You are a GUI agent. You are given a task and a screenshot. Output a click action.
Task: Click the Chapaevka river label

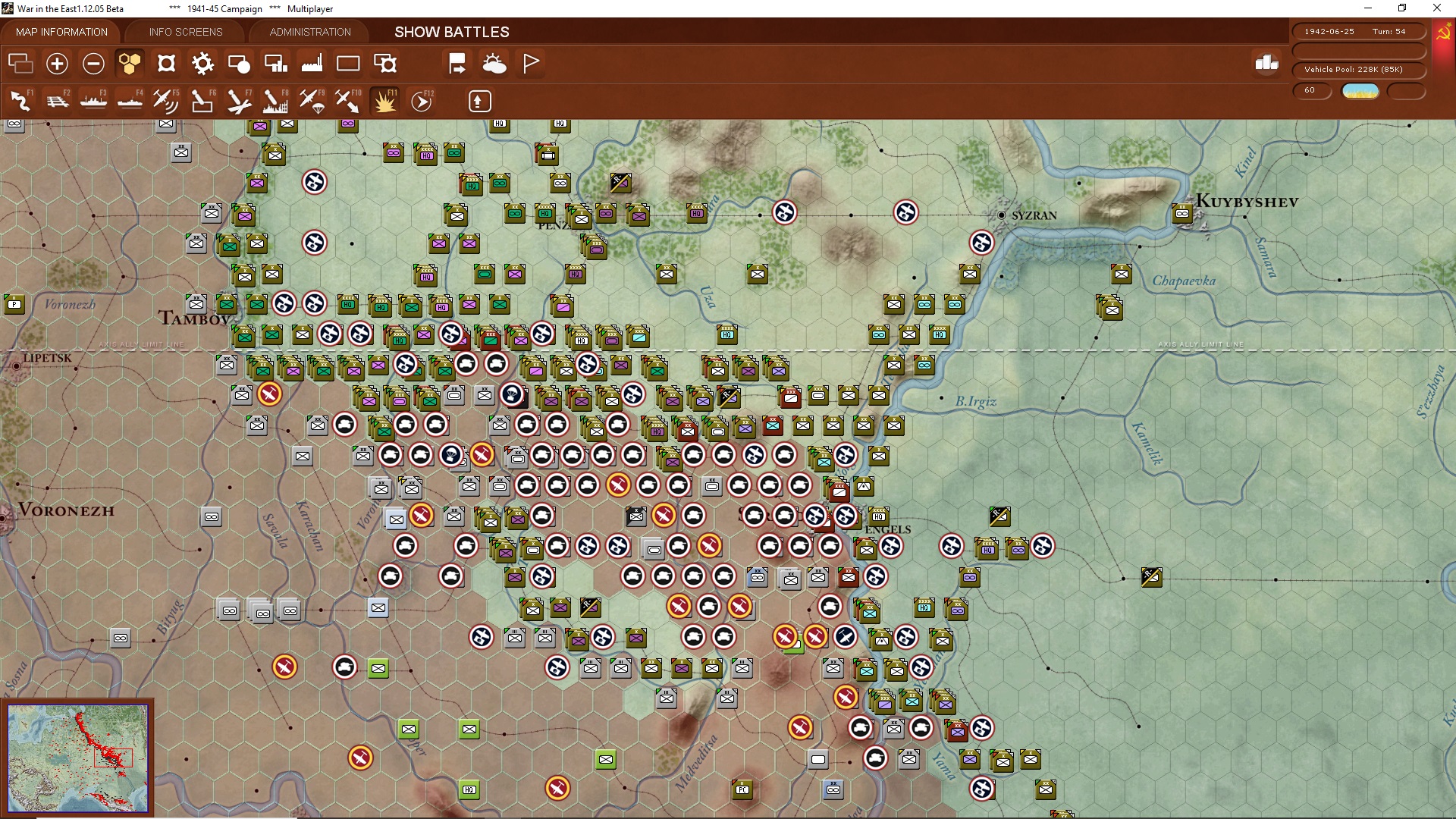pos(1184,281)
